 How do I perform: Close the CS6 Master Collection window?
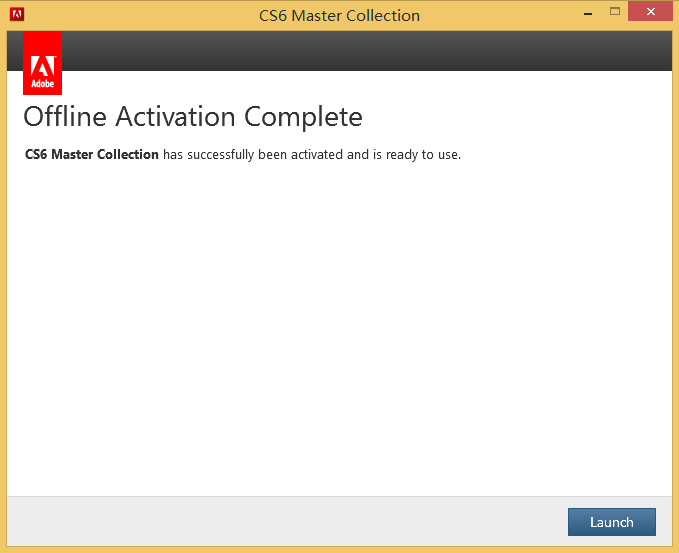[x=650, y=12]
